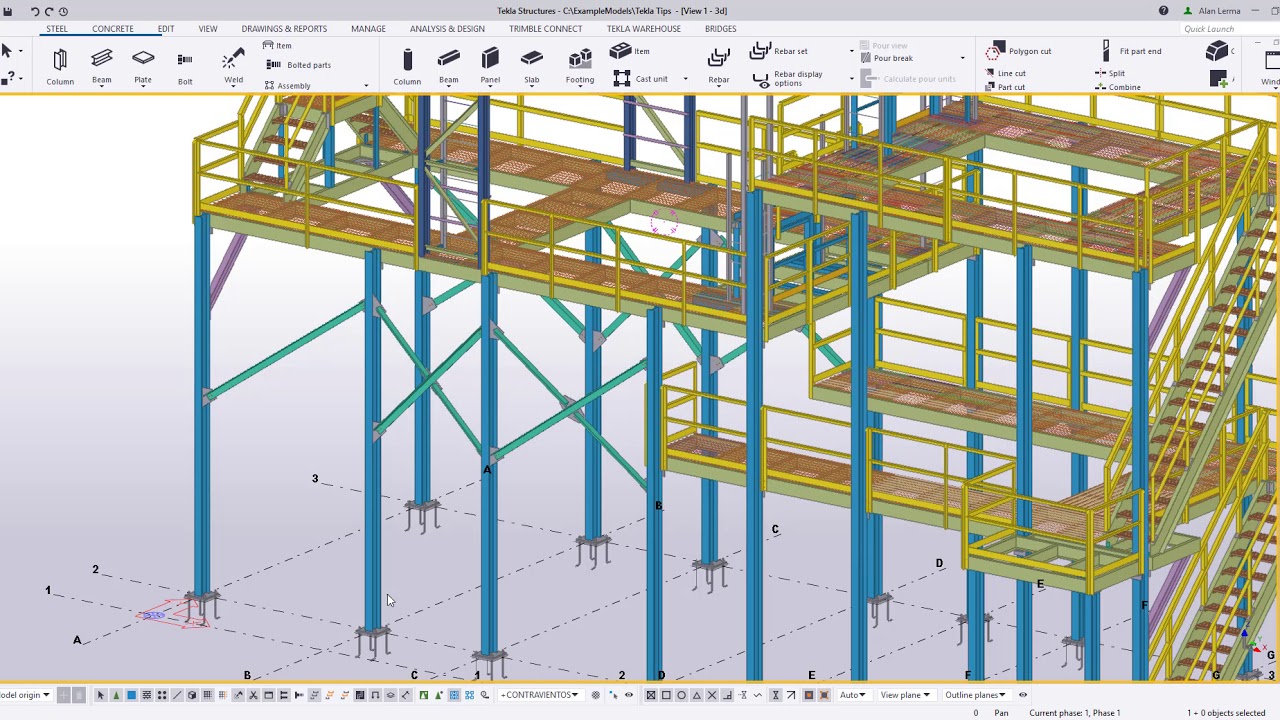
Task: Expand the Rebar set dropdown arrow
Action: pyautogui.click(x=852, y=51)
